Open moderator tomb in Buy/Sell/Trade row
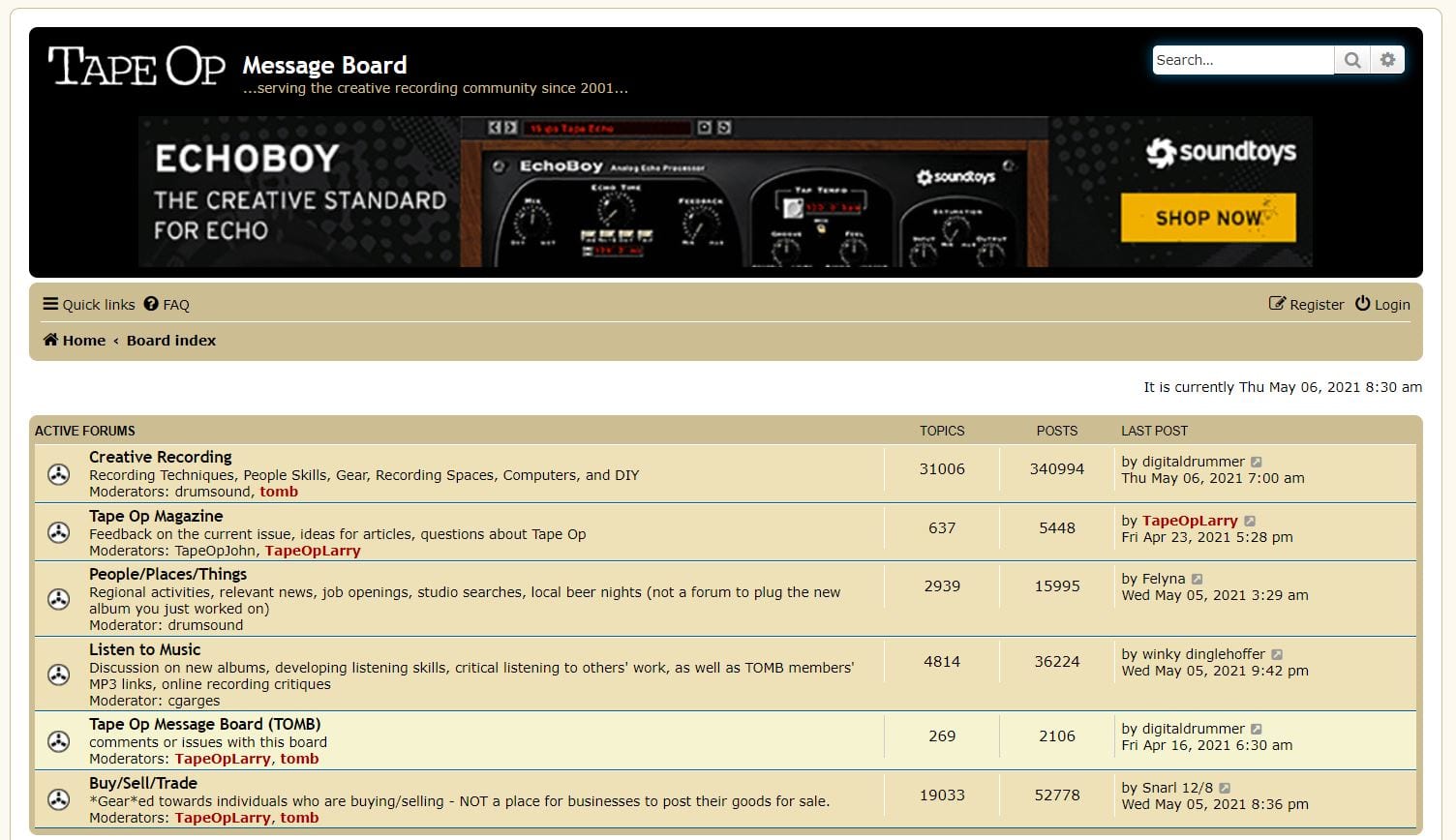 (x=299, y=818)
